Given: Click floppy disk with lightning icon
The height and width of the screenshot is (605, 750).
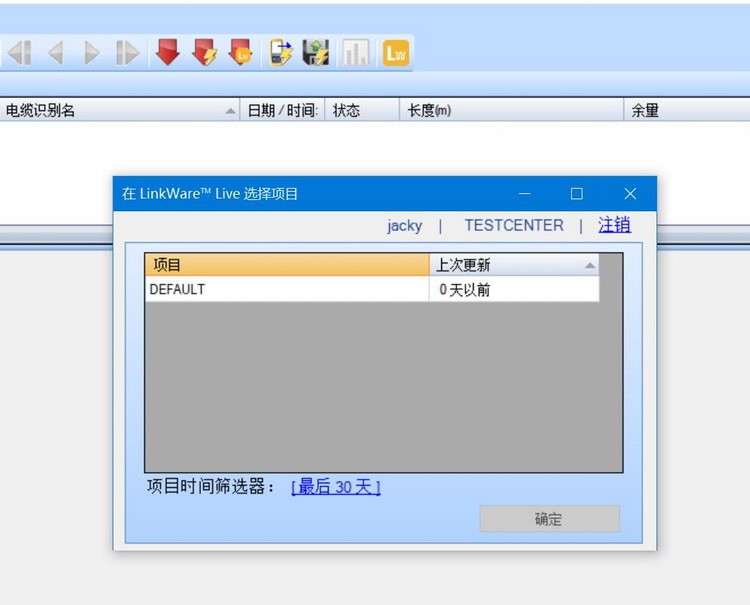Looking at the screenshot, I should point(317,53).
